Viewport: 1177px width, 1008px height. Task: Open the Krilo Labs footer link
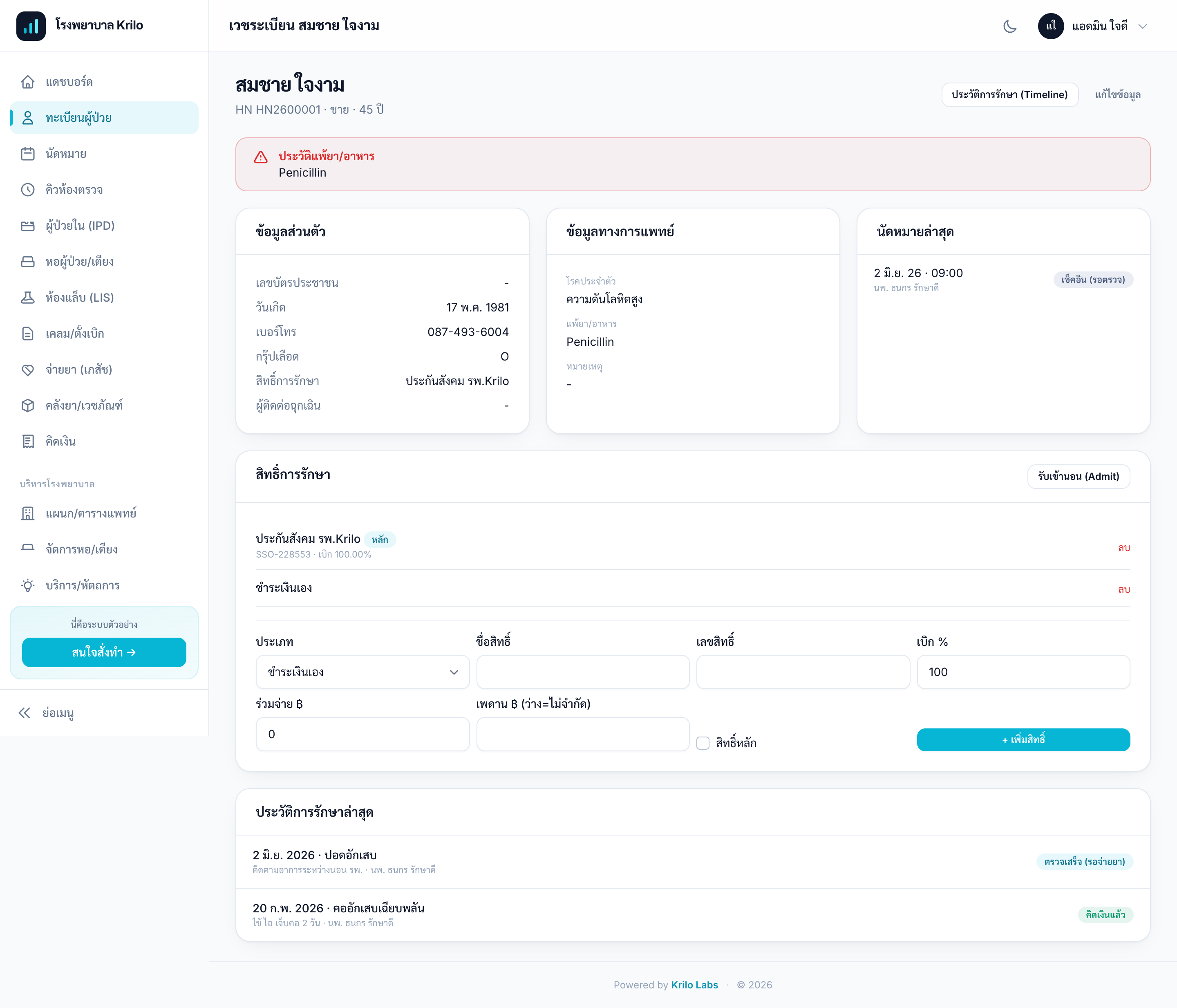pos(694,985)
